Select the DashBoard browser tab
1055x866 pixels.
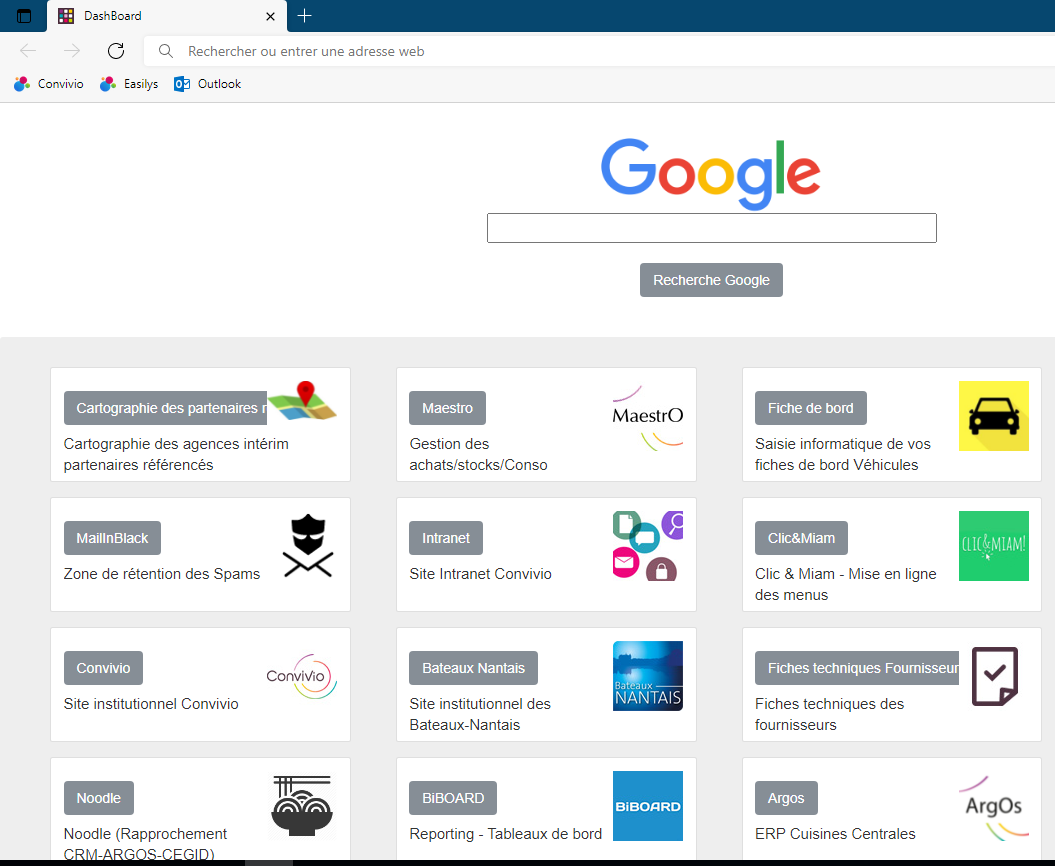click(167, 16)
